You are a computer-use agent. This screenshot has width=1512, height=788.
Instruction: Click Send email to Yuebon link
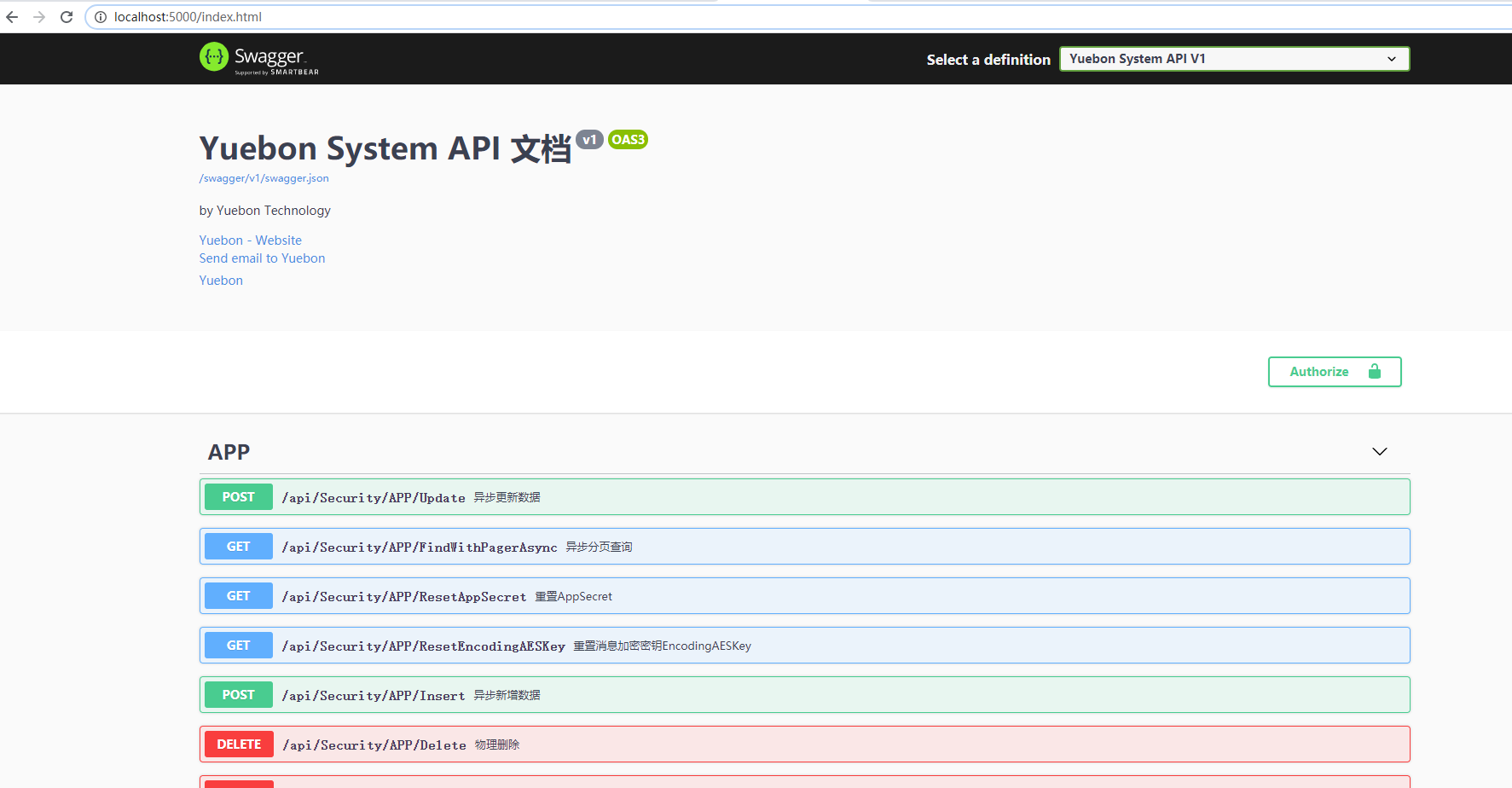point(262,258)
